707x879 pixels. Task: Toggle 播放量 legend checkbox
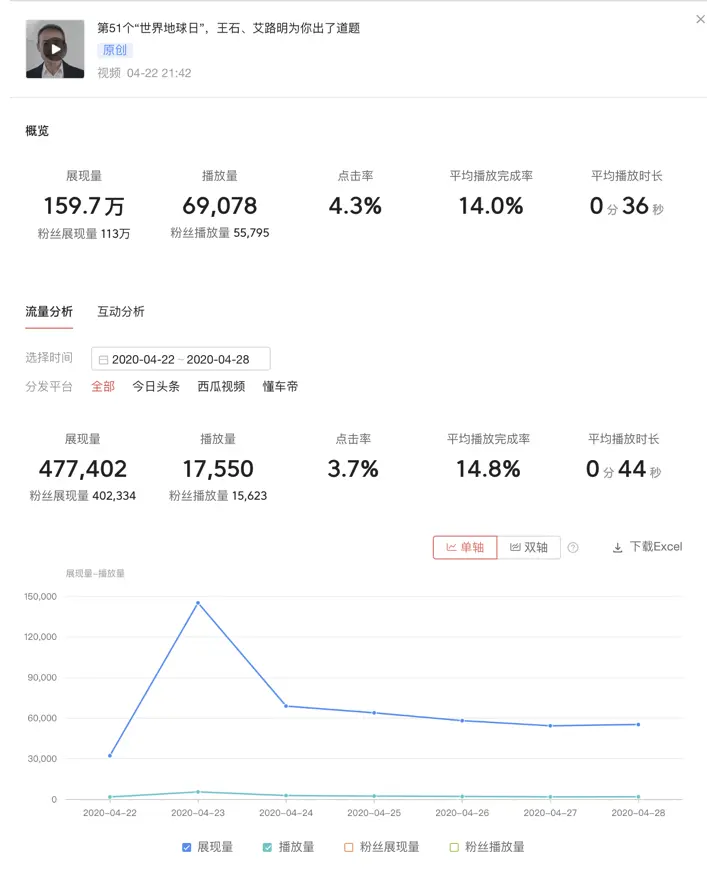tap(267, 847)
